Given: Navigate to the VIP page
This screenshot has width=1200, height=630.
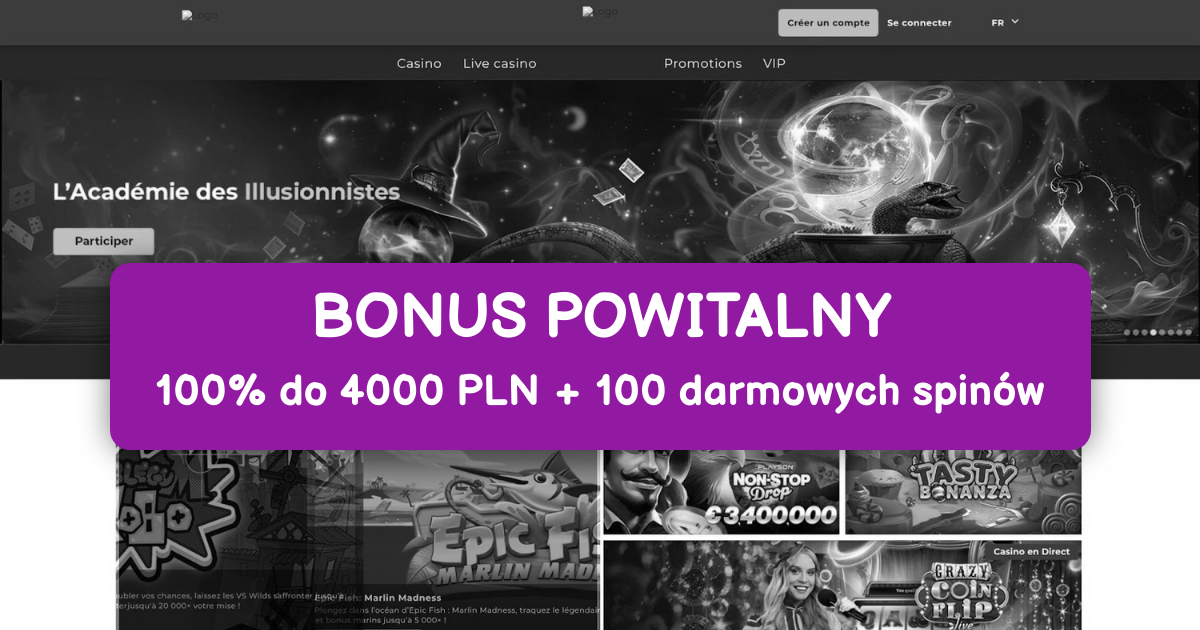Looking at the screenshot, I should click(x=774, y=63).
